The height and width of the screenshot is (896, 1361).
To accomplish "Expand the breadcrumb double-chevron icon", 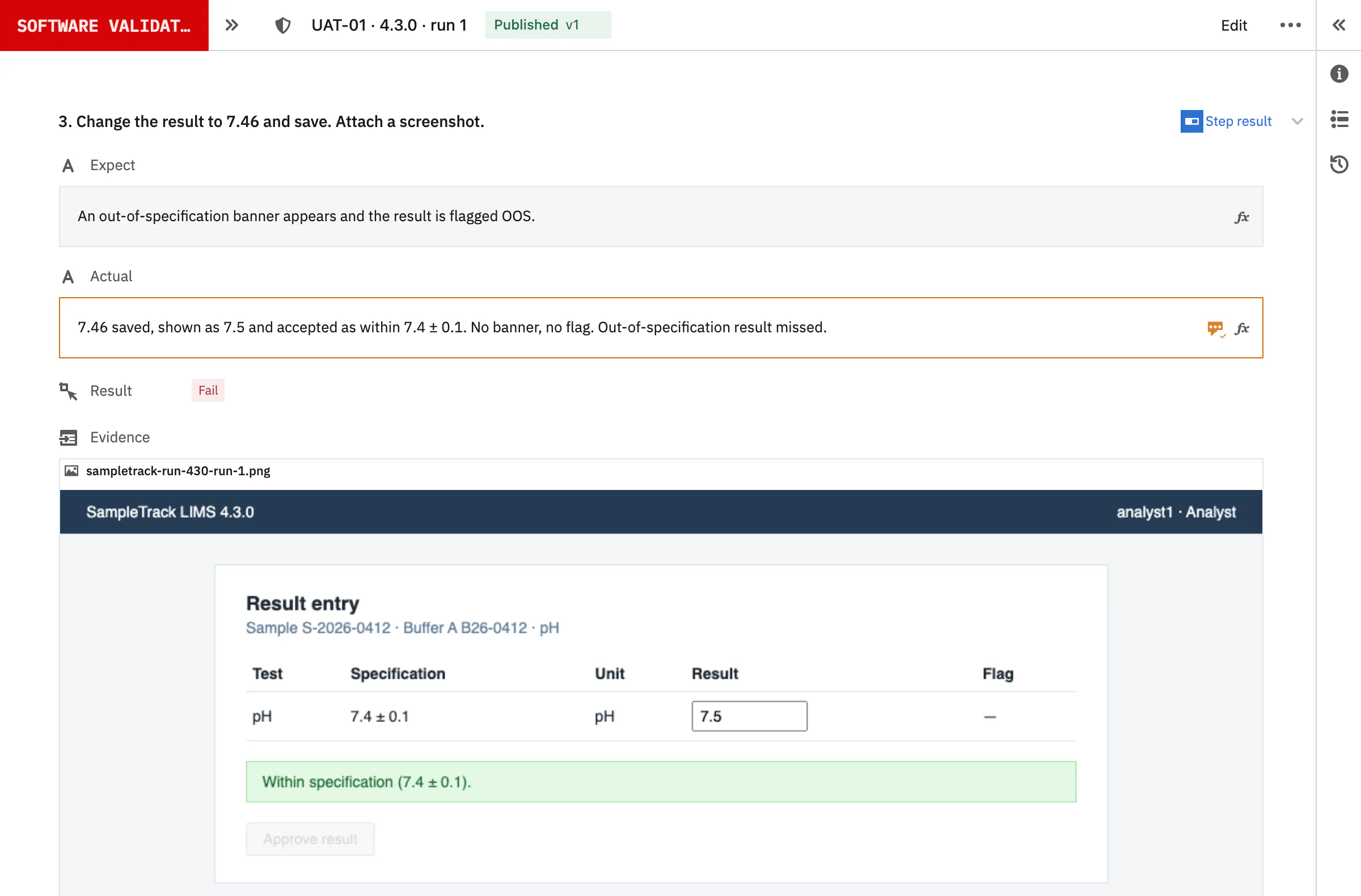I will [231, 25].
